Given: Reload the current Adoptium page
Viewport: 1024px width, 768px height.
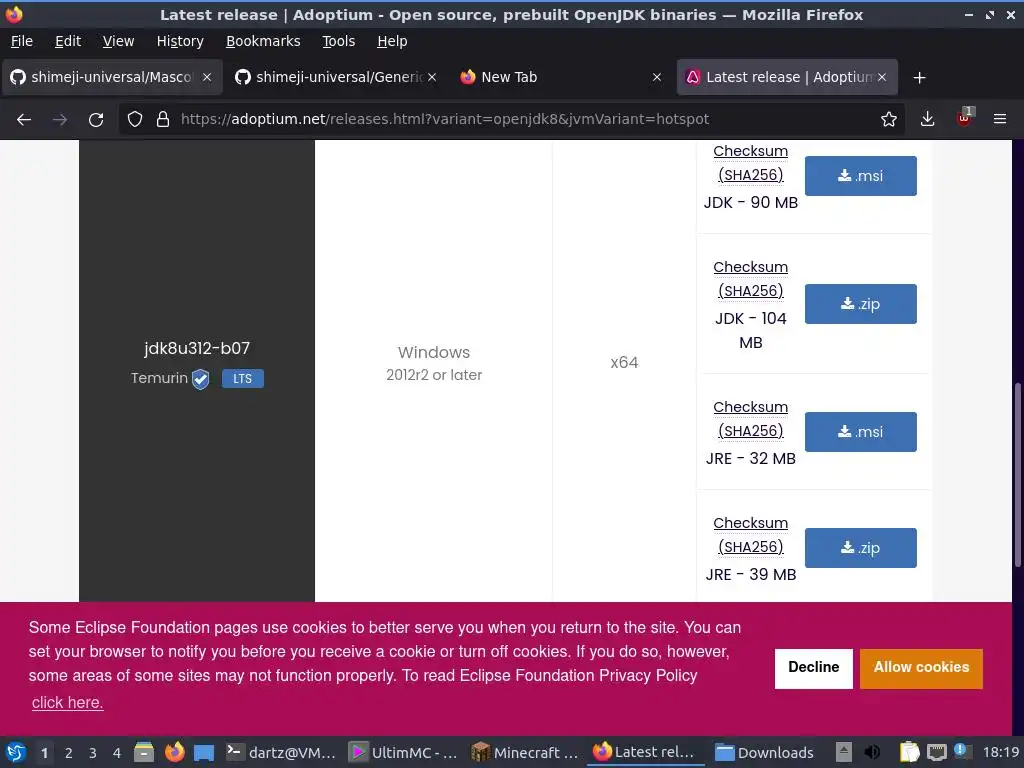Looking at the screenshot, I should coord(96,120).
